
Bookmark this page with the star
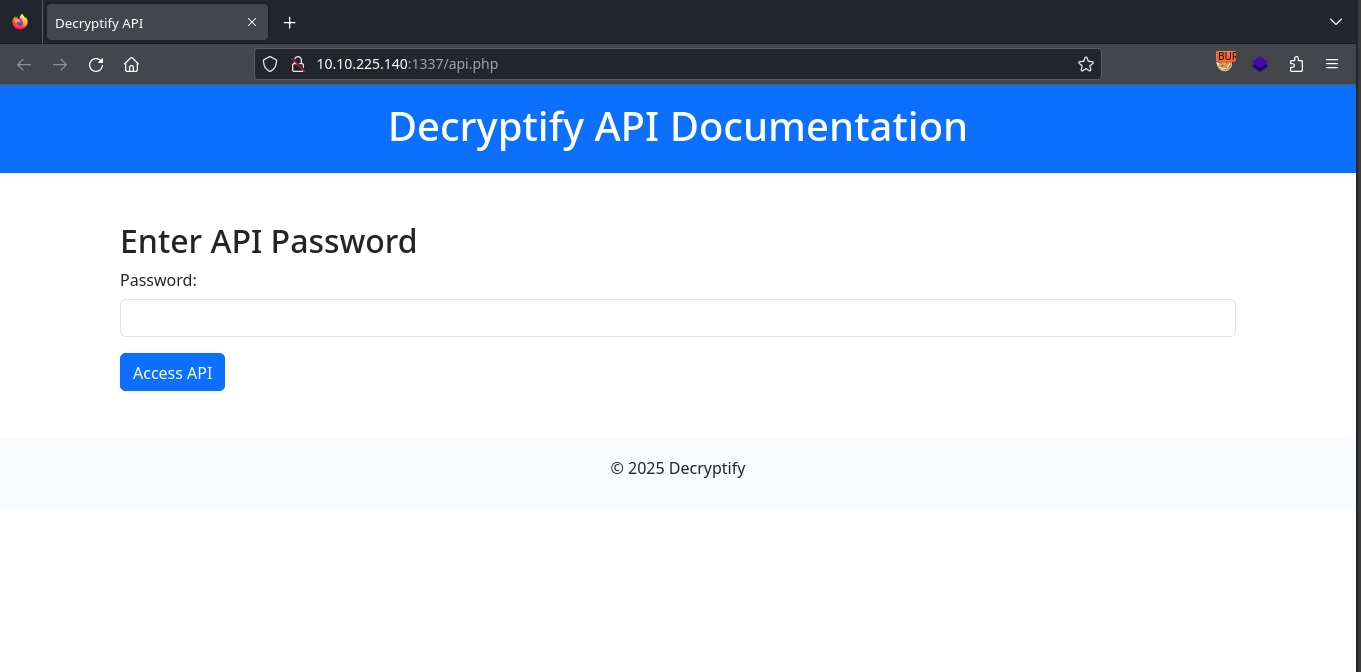(x=1085, y=64)
